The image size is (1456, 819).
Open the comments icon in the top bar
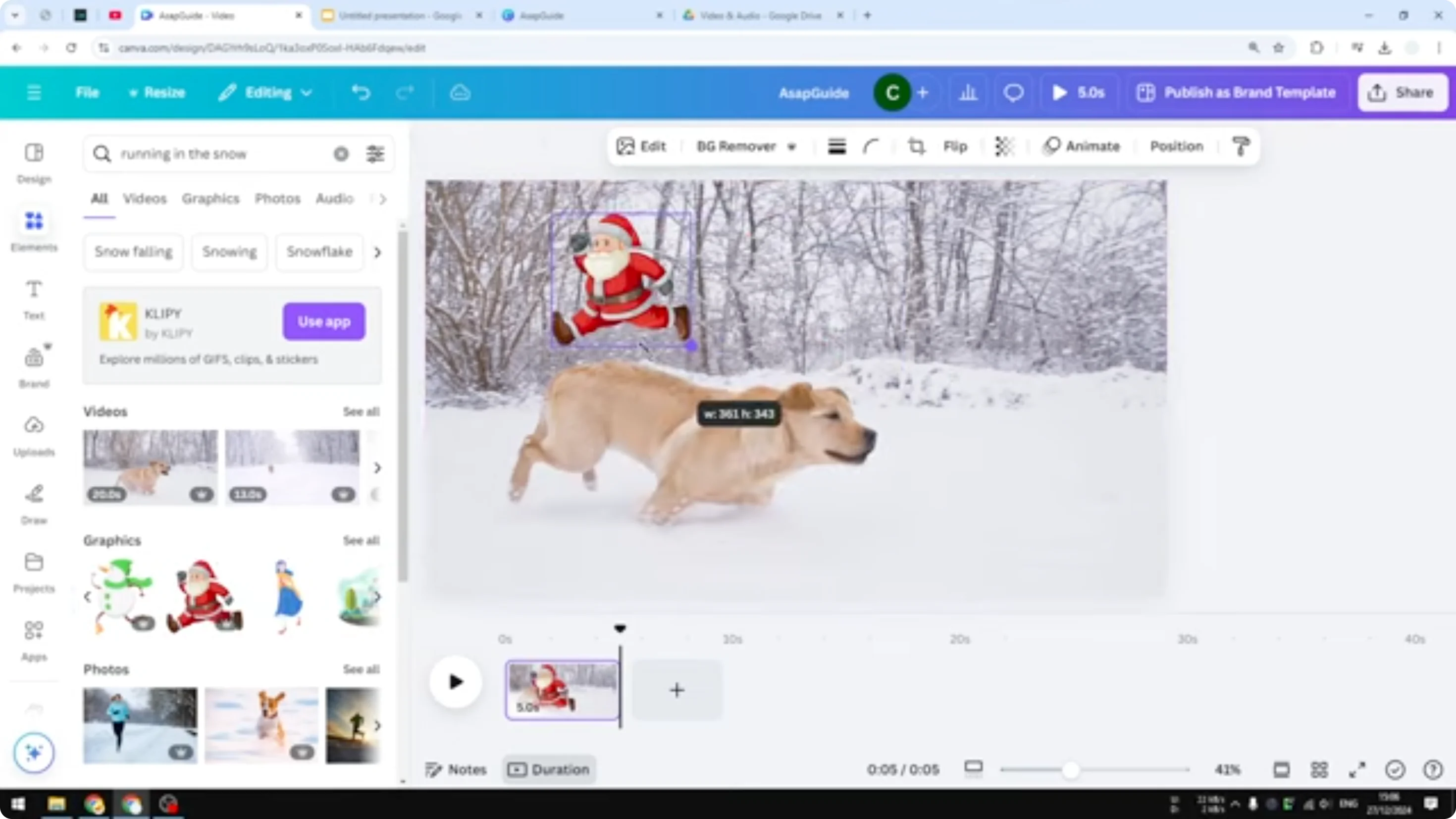click(x=1013, y=92)
